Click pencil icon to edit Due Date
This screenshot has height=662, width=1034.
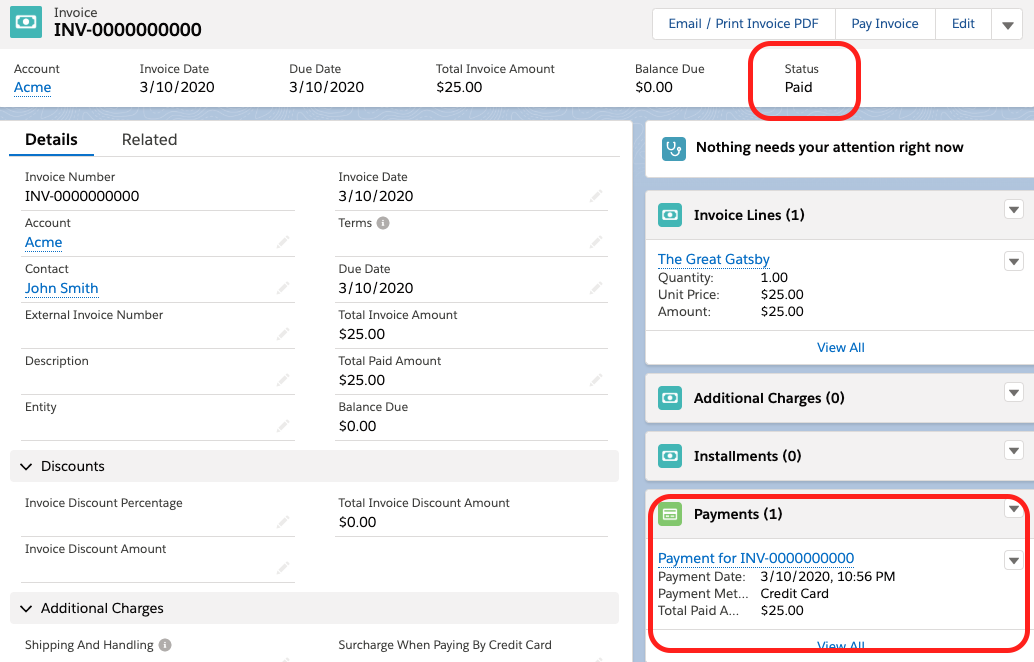tap(596, 288)
